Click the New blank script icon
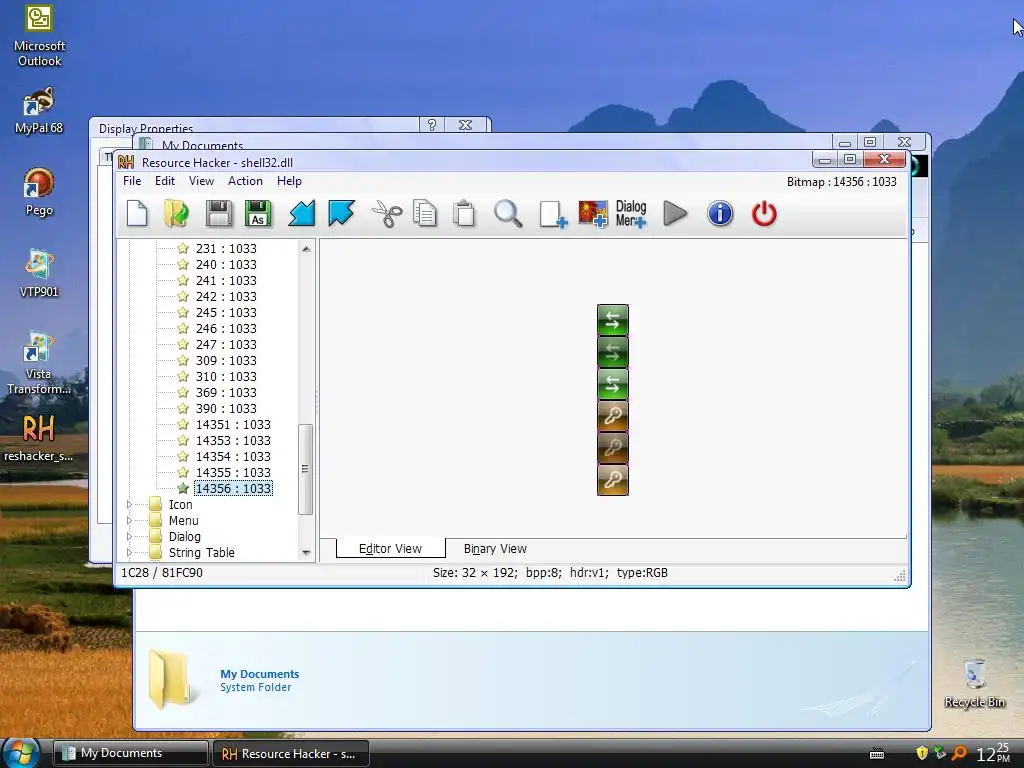 click(137, 214)
